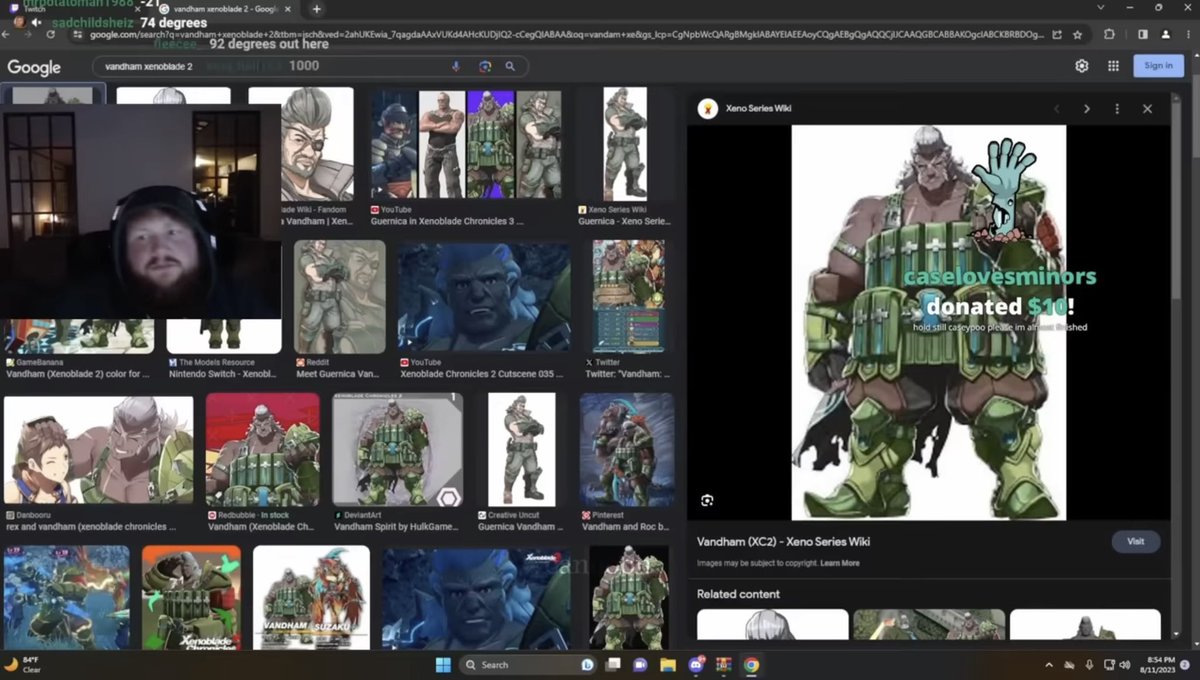Viewport: 1200px width, 680px height.
Task: Open File Explorer from the taskbar
Action: (668, 664)
